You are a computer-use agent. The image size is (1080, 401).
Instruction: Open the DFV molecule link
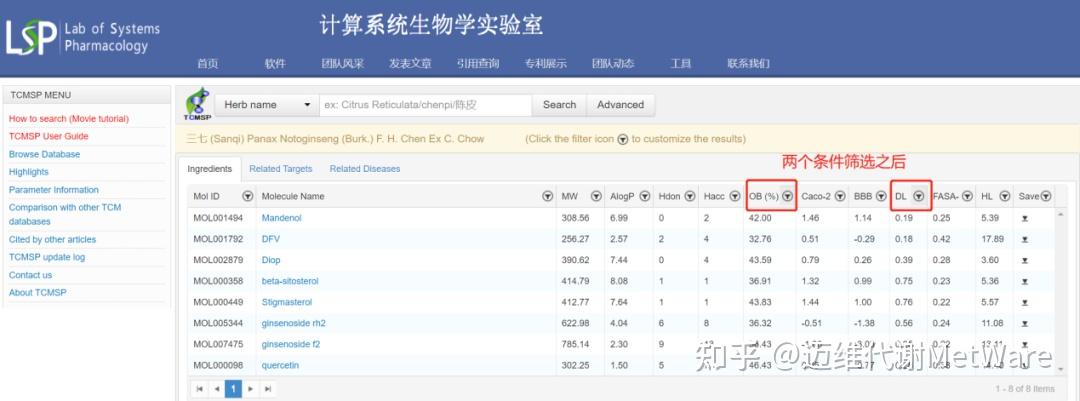coord(271,239)
